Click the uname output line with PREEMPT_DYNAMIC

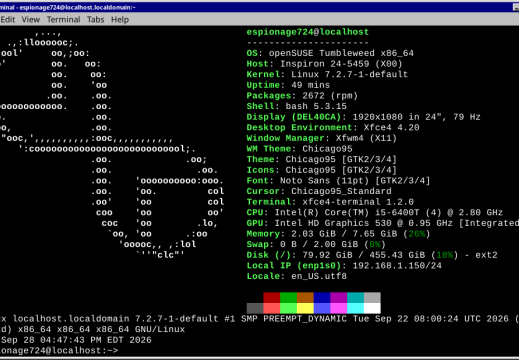coord(259,319)
